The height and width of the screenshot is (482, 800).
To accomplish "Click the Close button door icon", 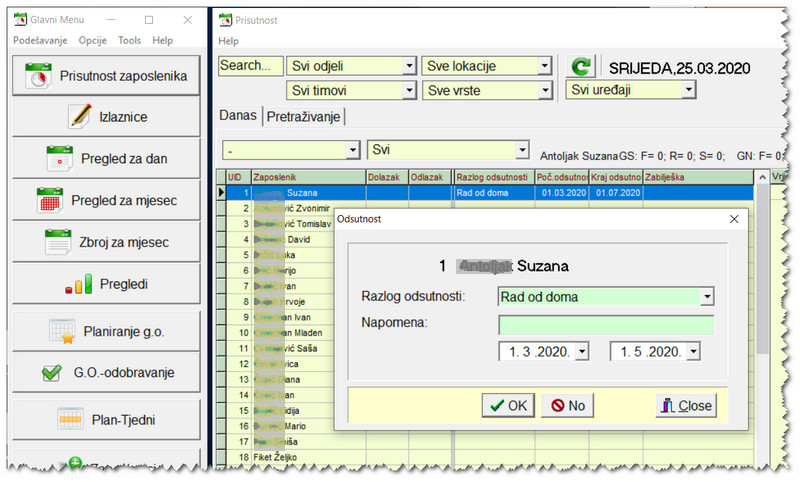I will click(667, 405).
